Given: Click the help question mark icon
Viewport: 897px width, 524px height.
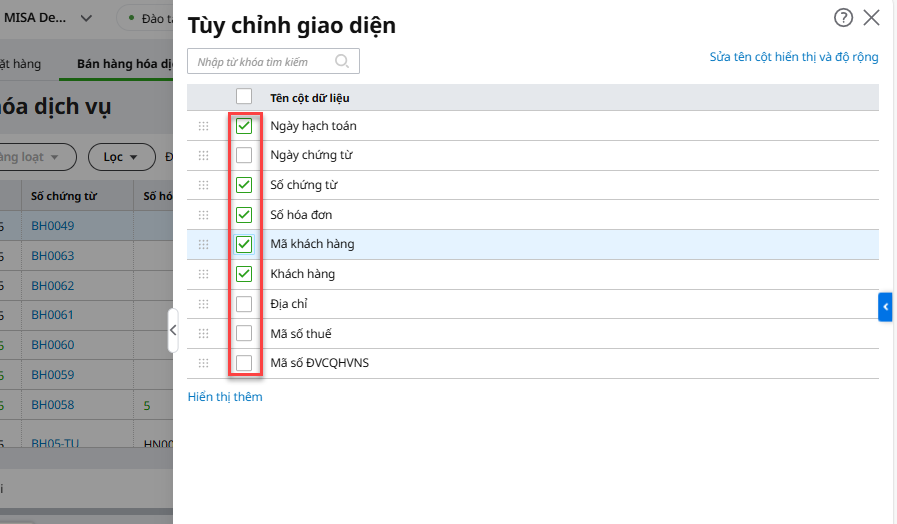Looking at the screenshot, I should pyautogui.click(x=844, y=17).
